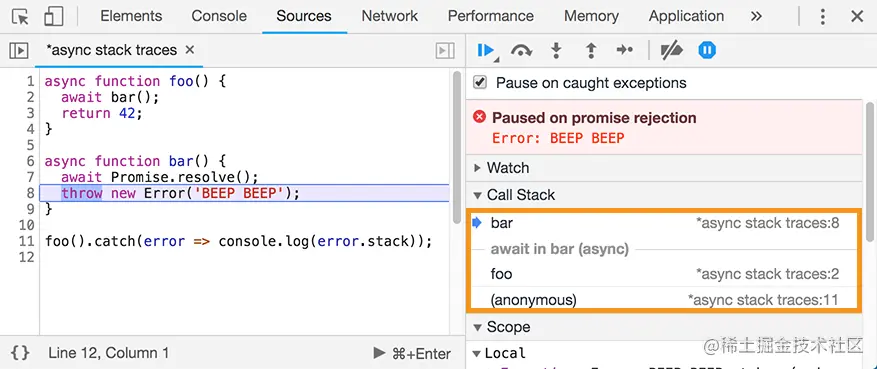The width and height of the screenshot is (877, 369).
Task: Click line number 8 in the gutter
Action: [x=30, y=193]
